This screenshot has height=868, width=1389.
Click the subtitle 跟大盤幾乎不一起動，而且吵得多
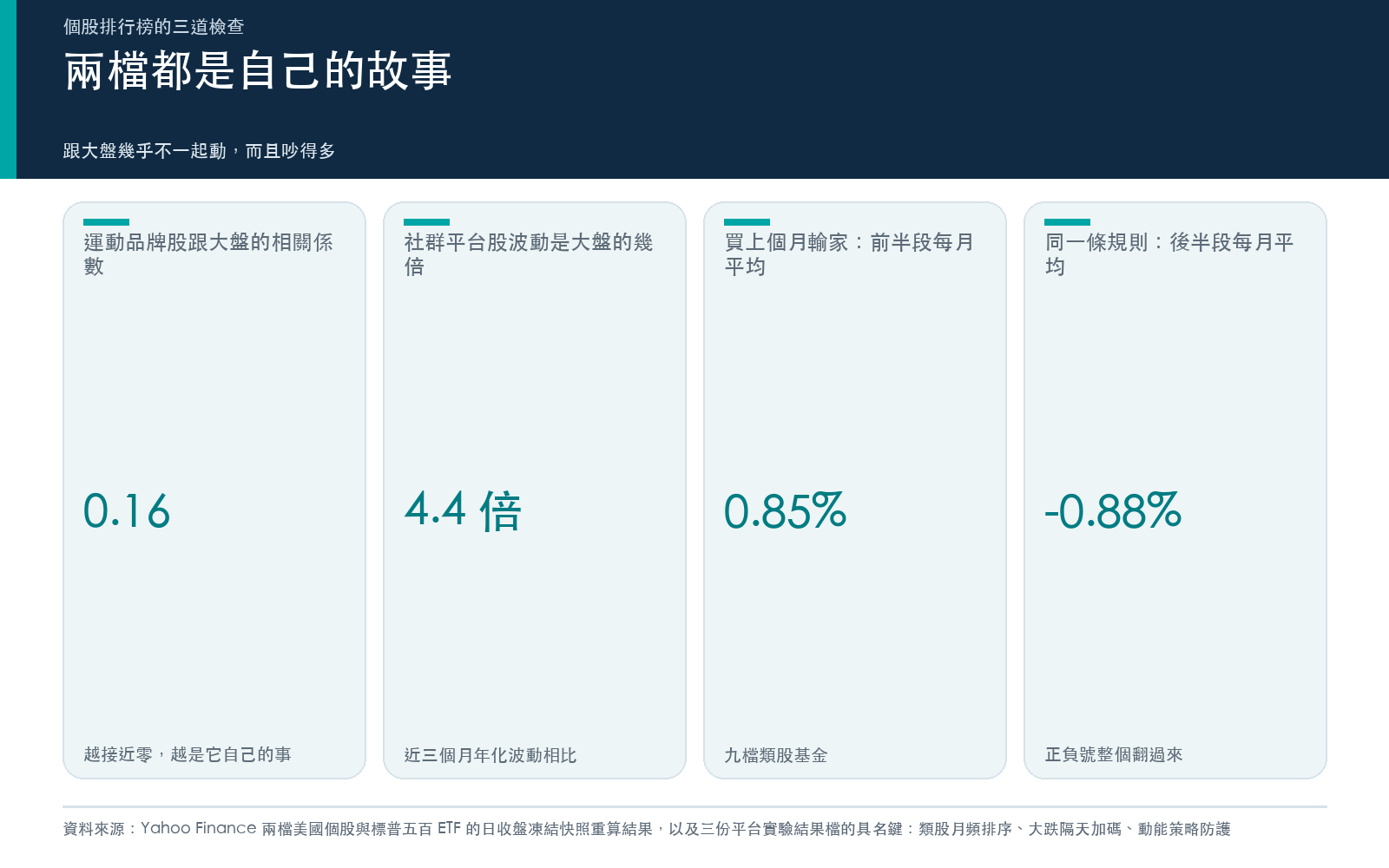[x=199, y=151]
